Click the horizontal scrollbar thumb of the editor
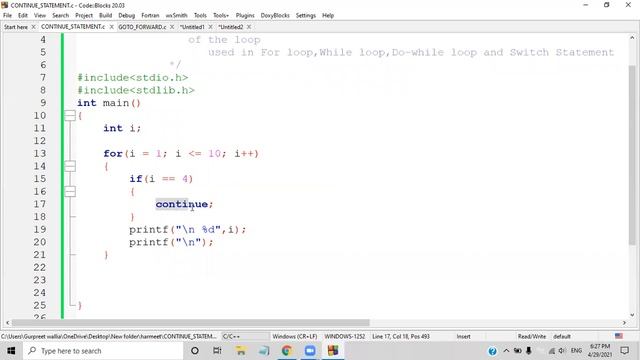Screen dimensions: 640x360 click(x=190, y=323)
